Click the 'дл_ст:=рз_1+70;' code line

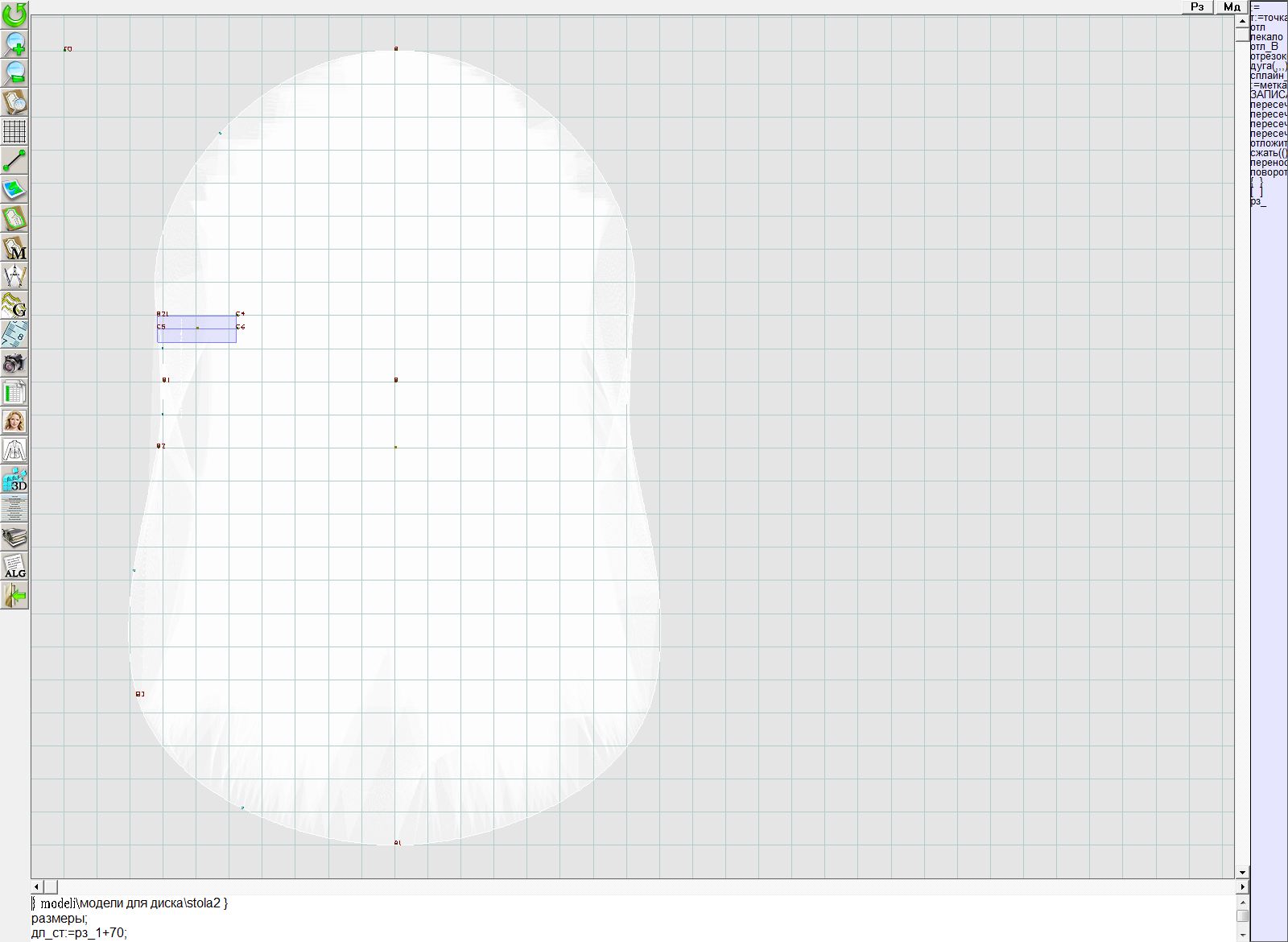(x=79, y=933)
